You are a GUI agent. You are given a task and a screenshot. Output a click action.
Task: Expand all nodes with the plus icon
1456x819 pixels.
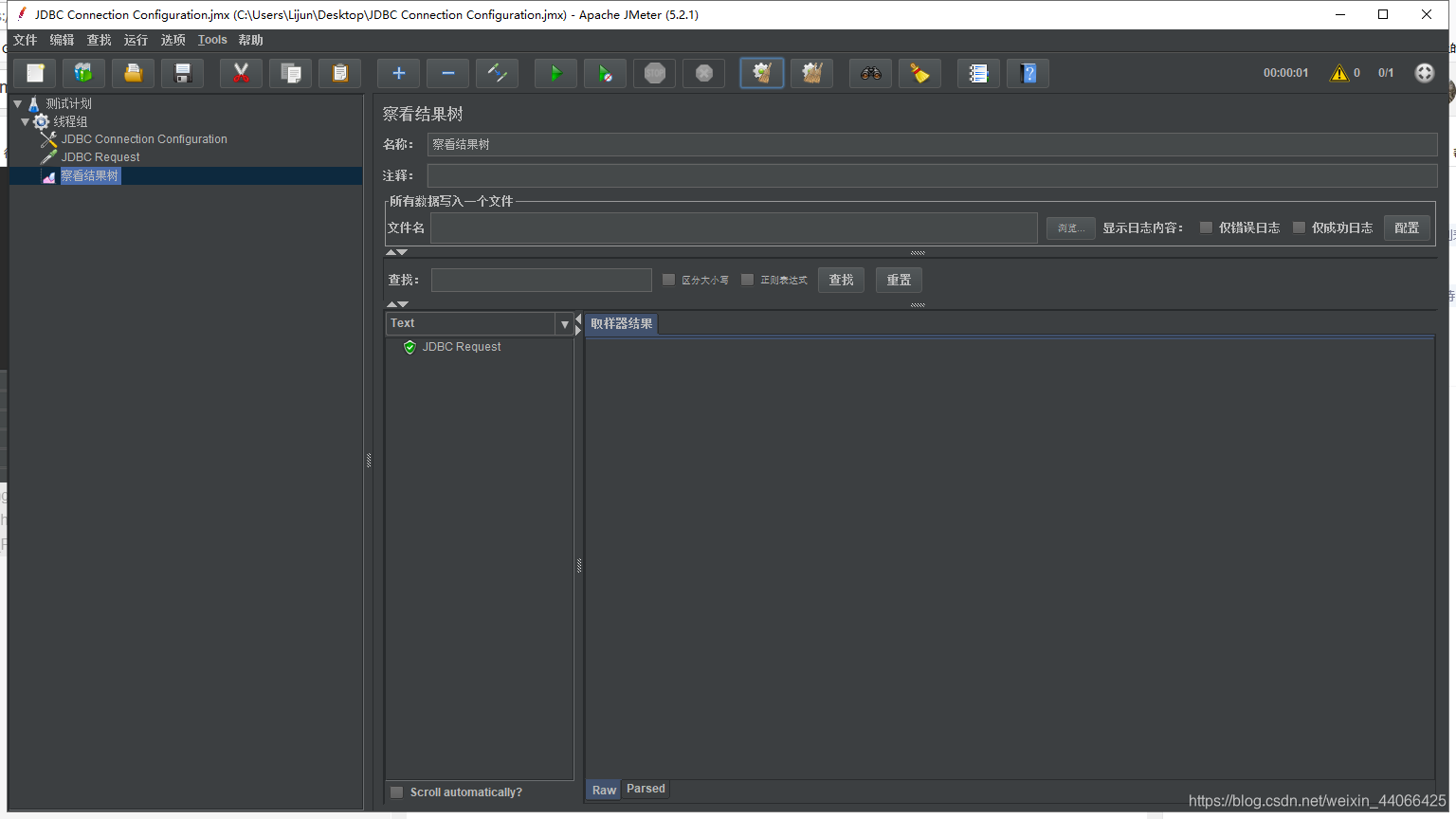coord(399,73)
